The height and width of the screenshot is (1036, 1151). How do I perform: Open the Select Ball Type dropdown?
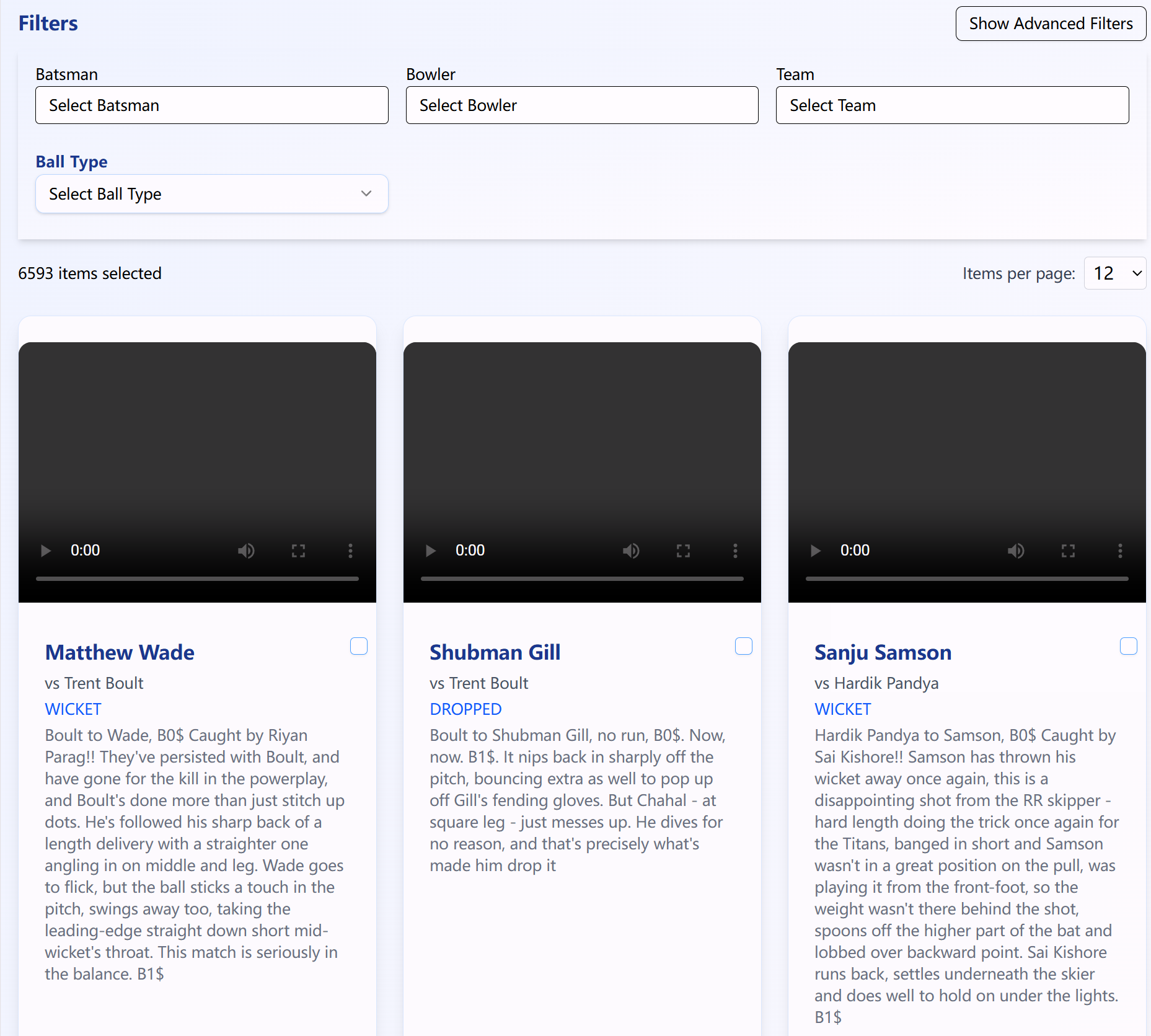[212, 194]
